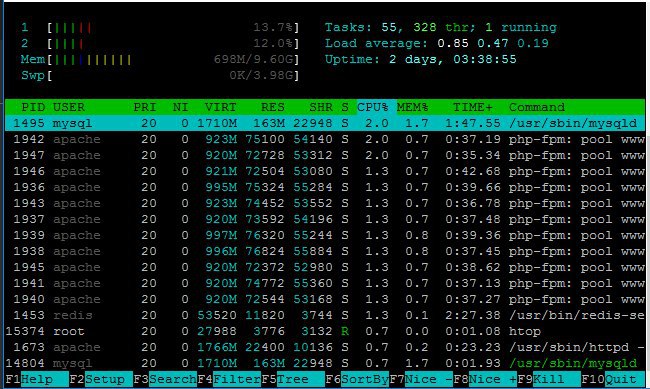Sort by the PRI column header

tap(145, 107)
